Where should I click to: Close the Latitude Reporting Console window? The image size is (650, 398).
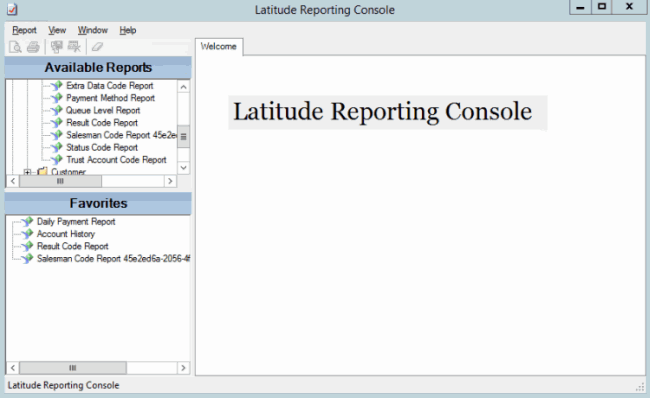coord(629,7)
